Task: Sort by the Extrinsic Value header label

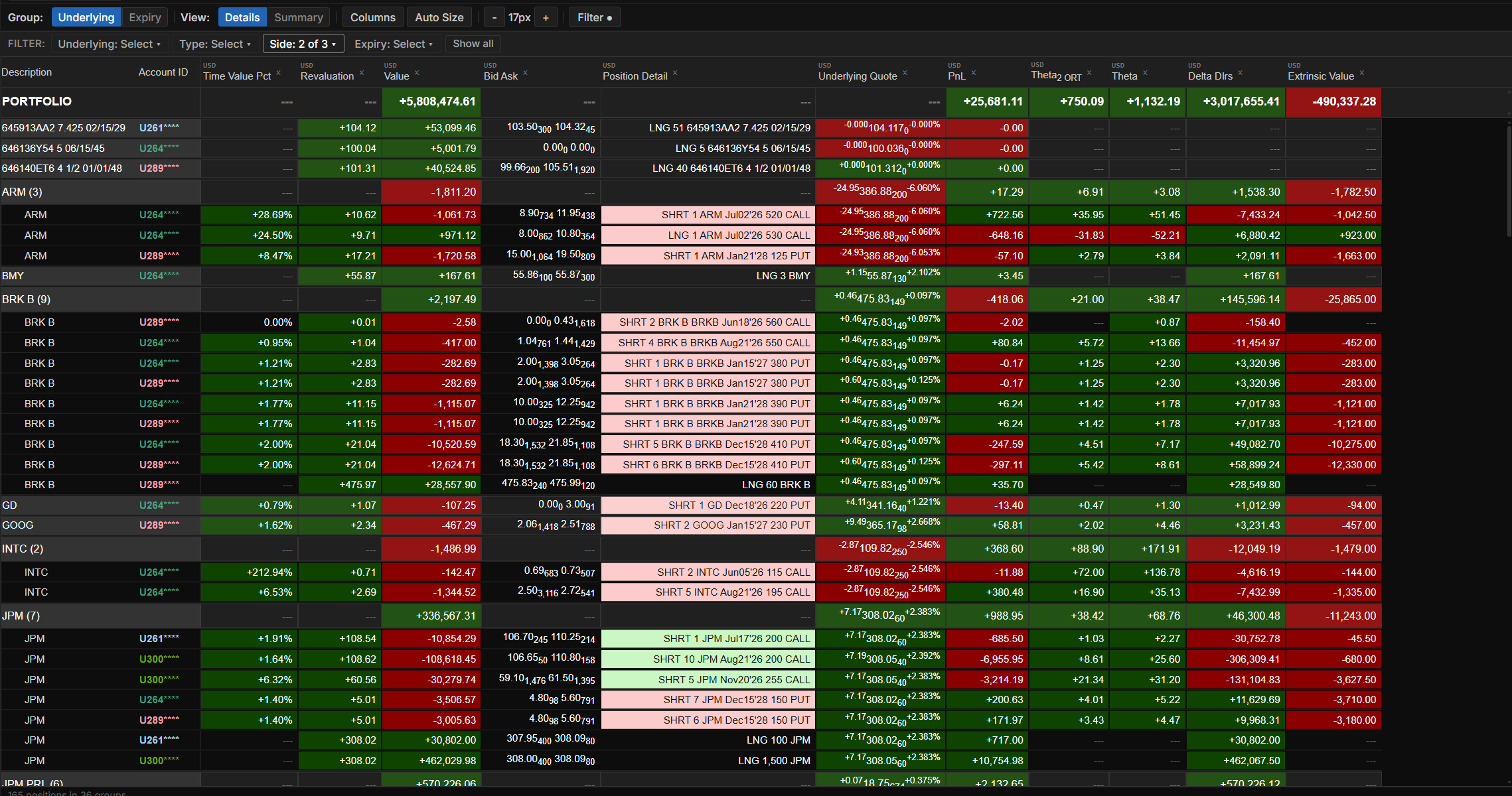Action: click(x=1321, y=76)
